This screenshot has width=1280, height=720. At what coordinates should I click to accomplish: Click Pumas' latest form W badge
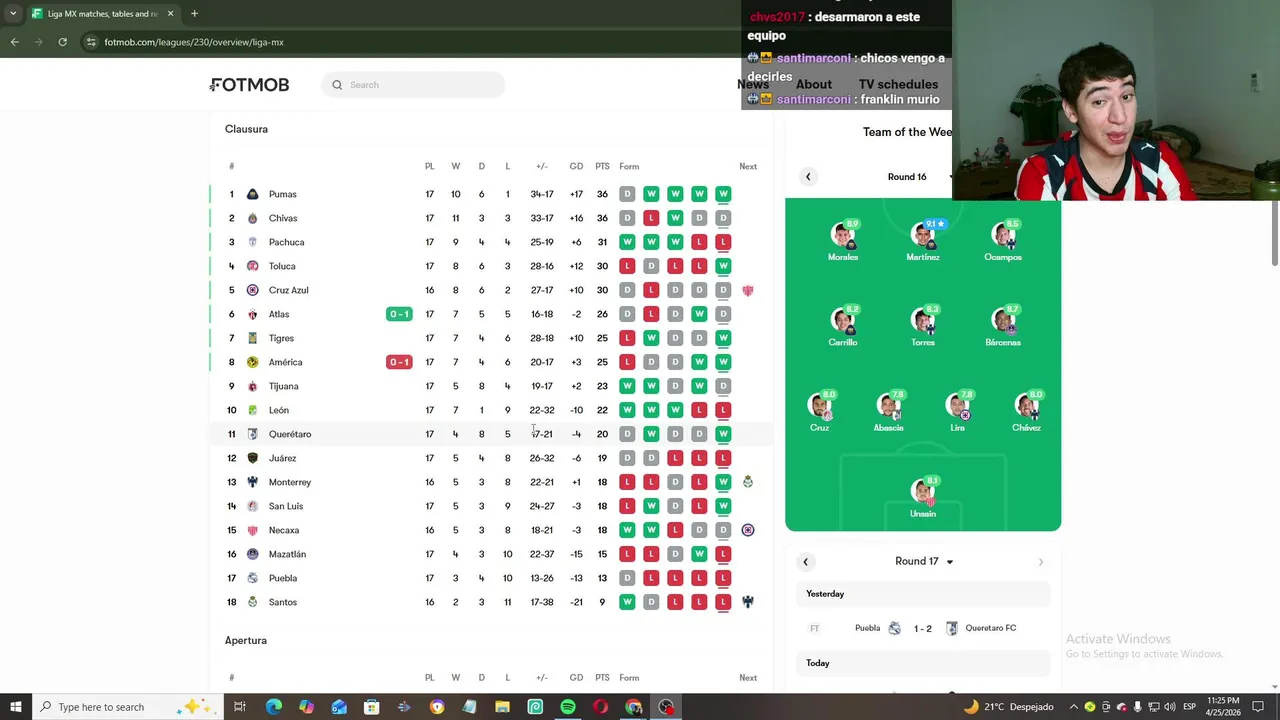tap(723, 194)
